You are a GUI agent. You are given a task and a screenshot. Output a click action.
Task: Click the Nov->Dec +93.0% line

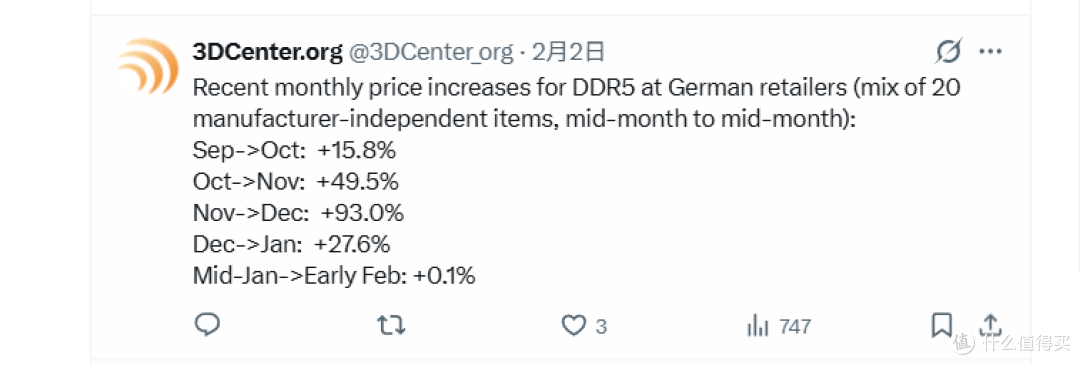[298, 213]
